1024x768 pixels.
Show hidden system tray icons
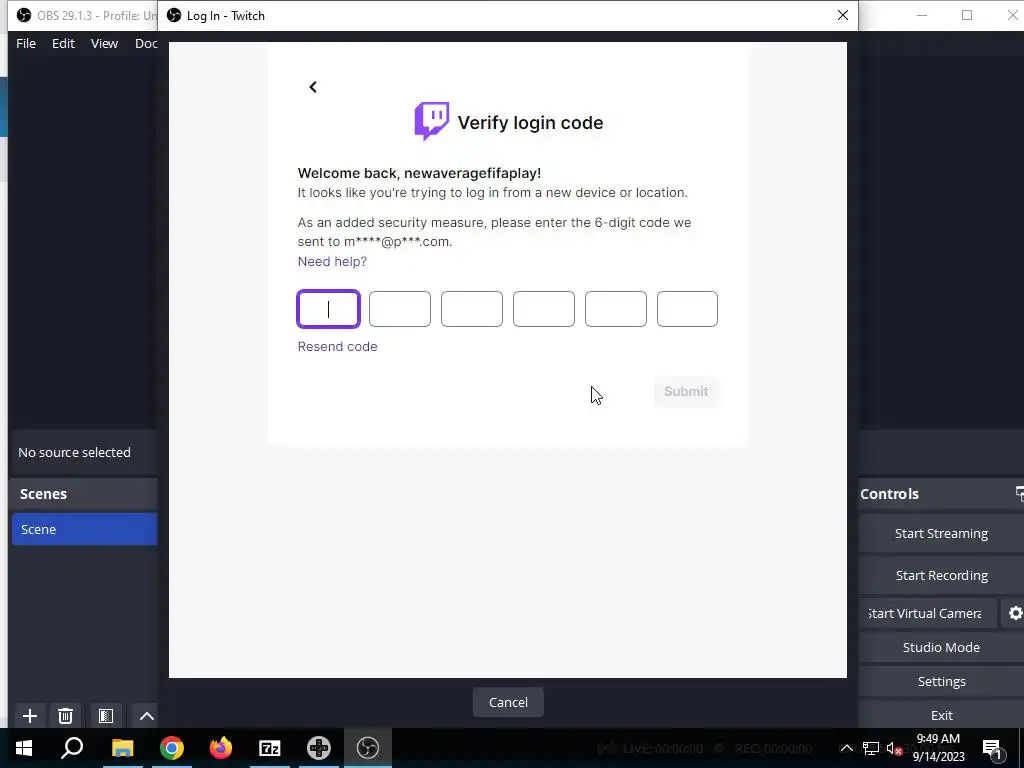[x=846, y=748]
